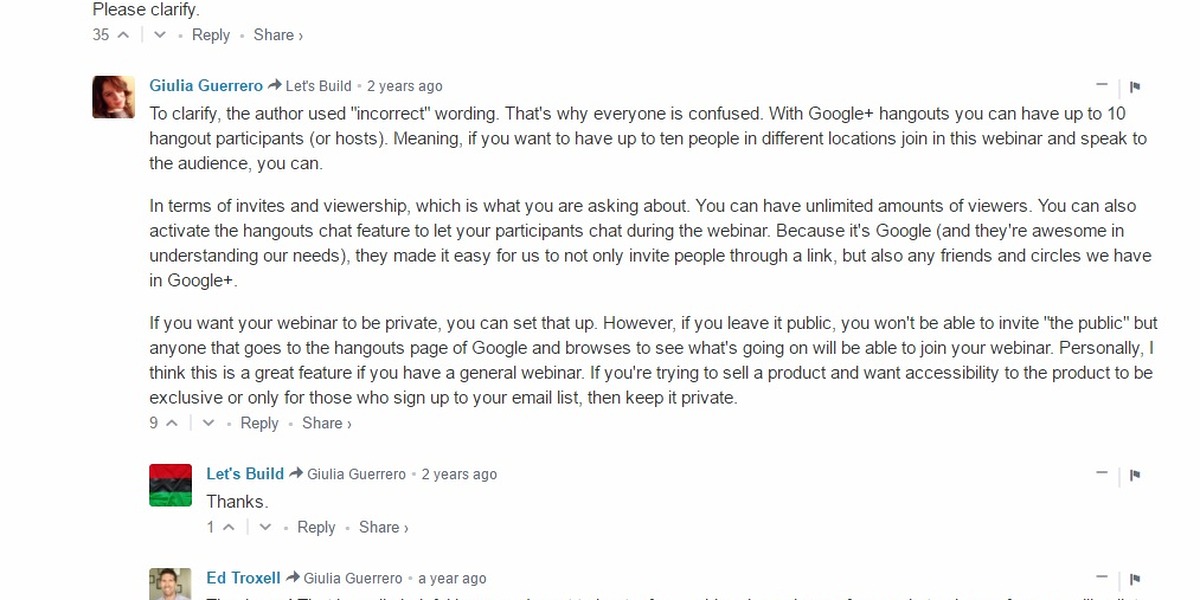The height and width of the screenshot is (600, 1200).
Task: Flag Ed Troxell's comment
Action: [x=1135, y=579]
